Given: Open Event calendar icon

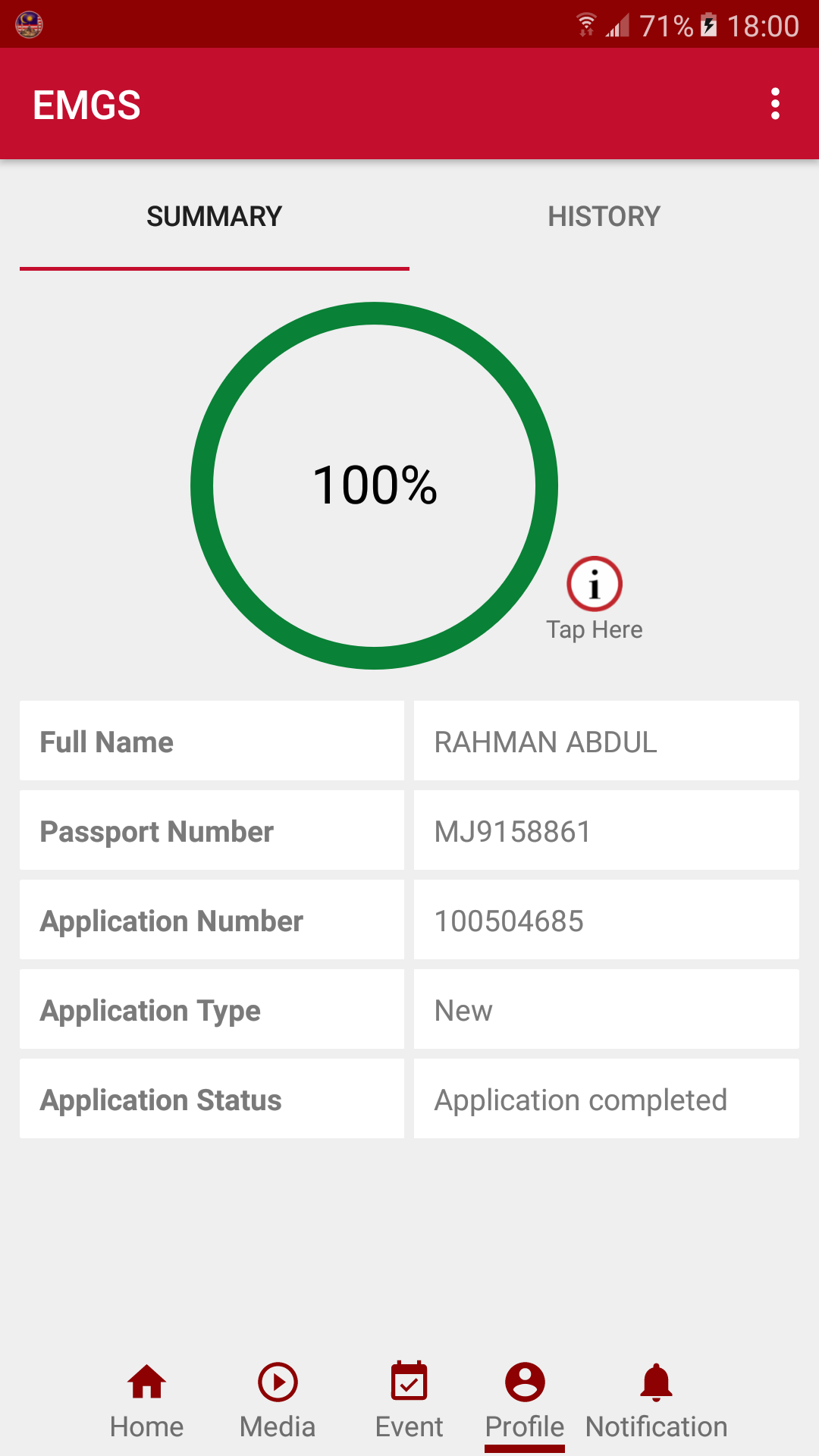Looking at the screenshot, I should [409, 1382].
